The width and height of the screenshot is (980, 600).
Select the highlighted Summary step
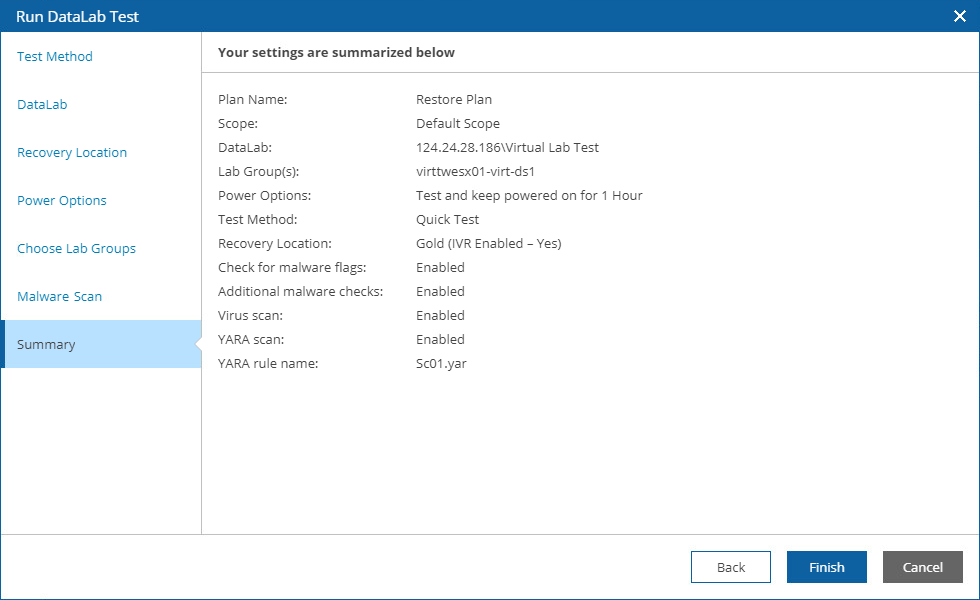[x=46, y=345]
